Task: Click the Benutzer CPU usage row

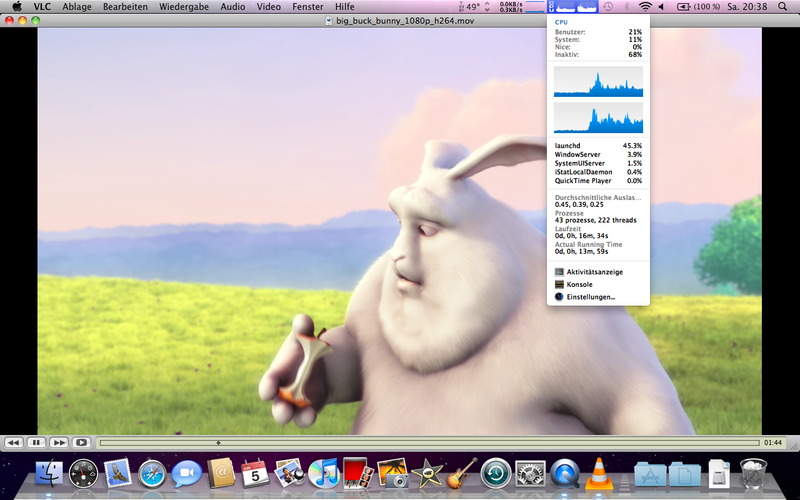Action: (598, 32)
